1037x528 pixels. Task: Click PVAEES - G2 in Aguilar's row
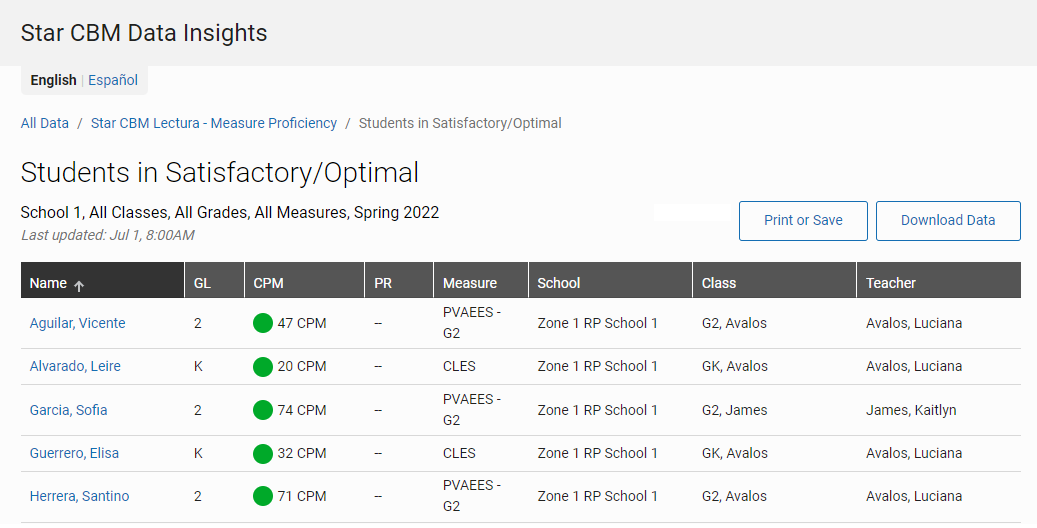[472, 323]
